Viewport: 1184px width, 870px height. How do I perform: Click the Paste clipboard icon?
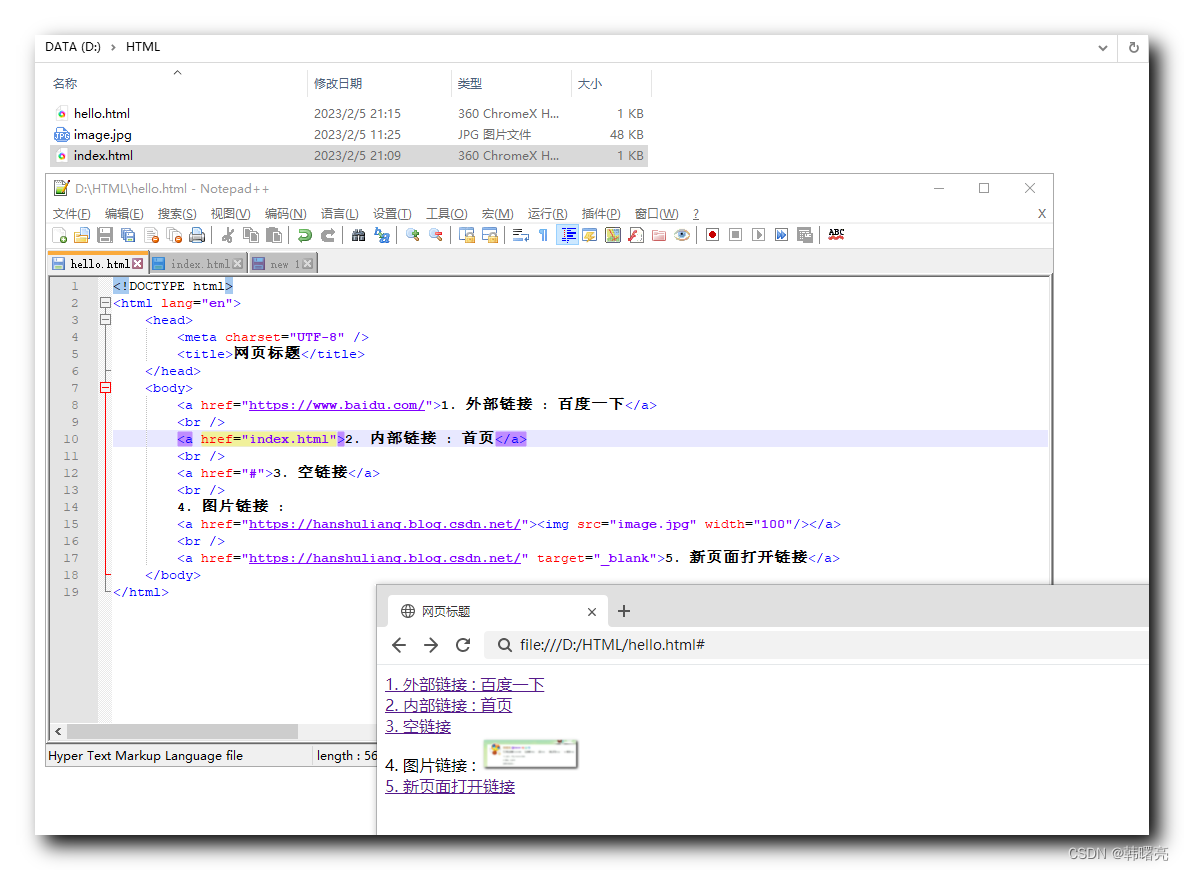click(274, 236)
